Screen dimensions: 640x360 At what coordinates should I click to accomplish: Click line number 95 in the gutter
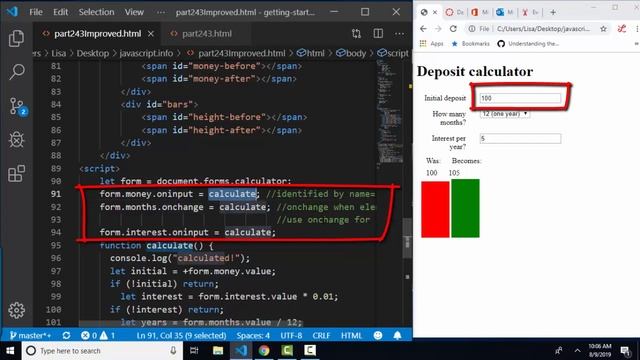56,245
